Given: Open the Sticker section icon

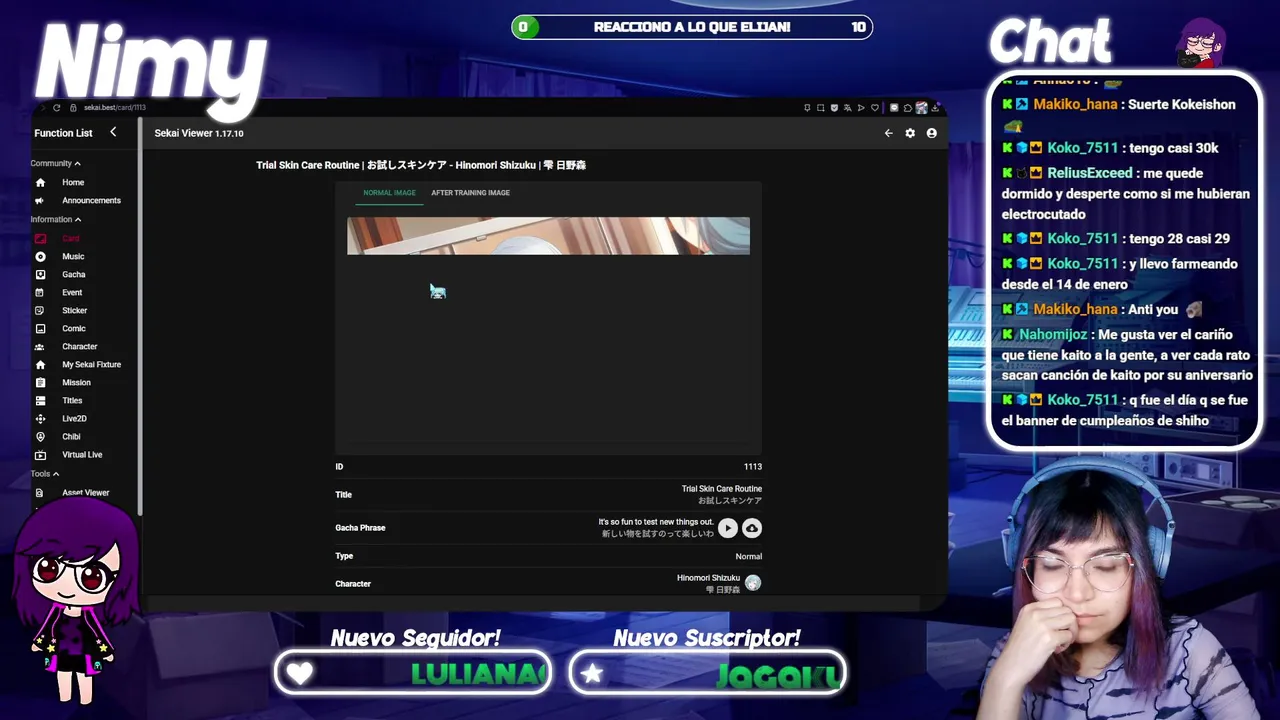Looking at the screenshot, I should coord(40,311).
